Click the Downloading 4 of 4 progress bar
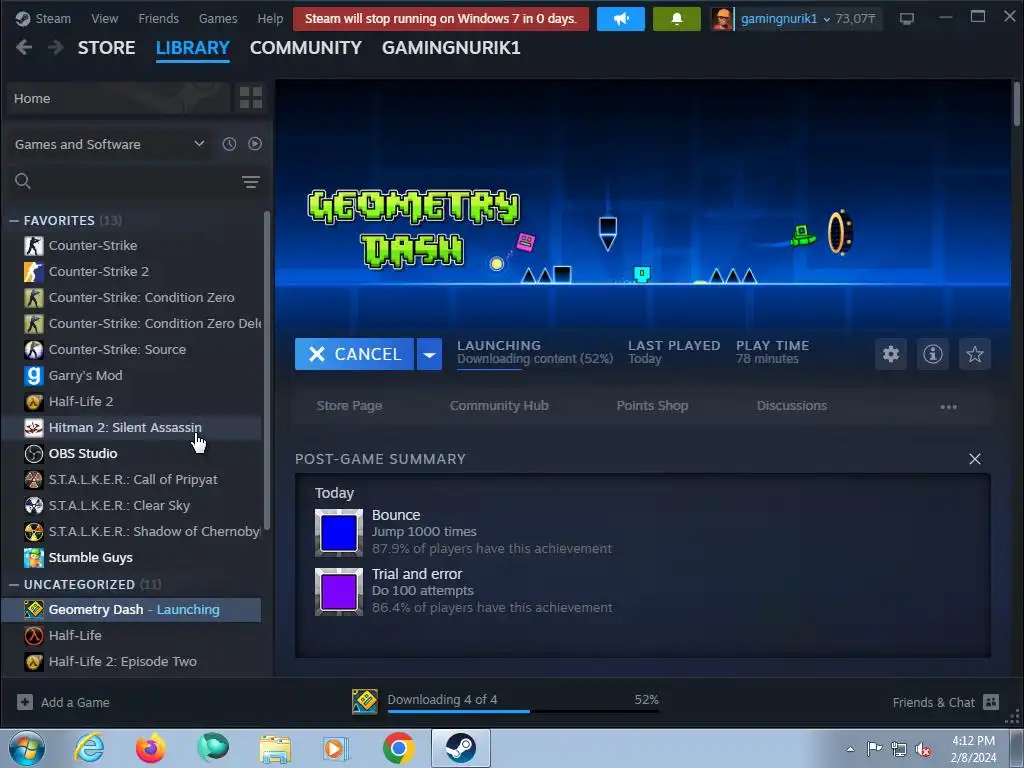Screen dimensions: 1024x768 [x=523, y=711]
